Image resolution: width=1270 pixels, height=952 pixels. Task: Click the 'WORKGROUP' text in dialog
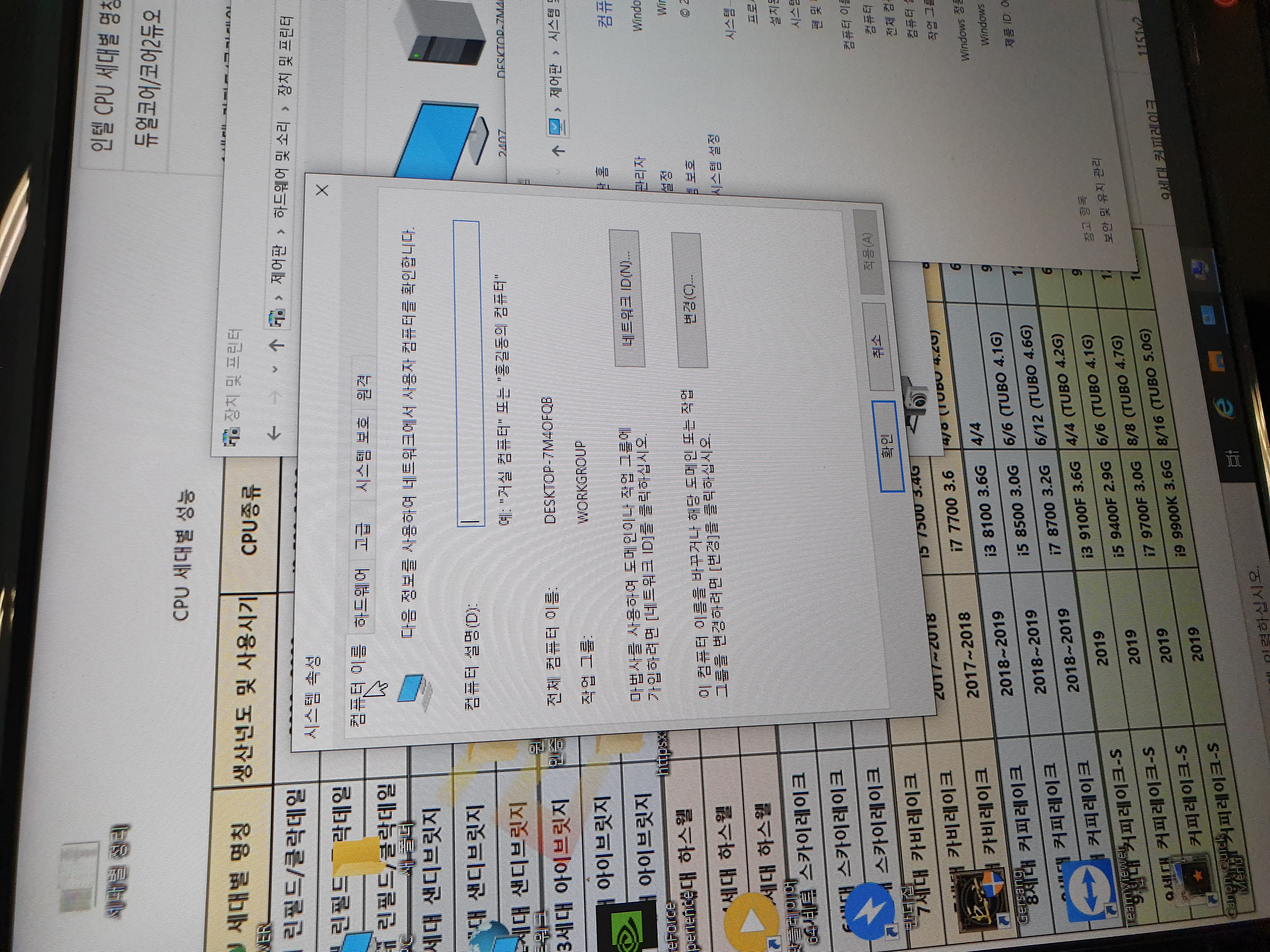click(582, 482)
